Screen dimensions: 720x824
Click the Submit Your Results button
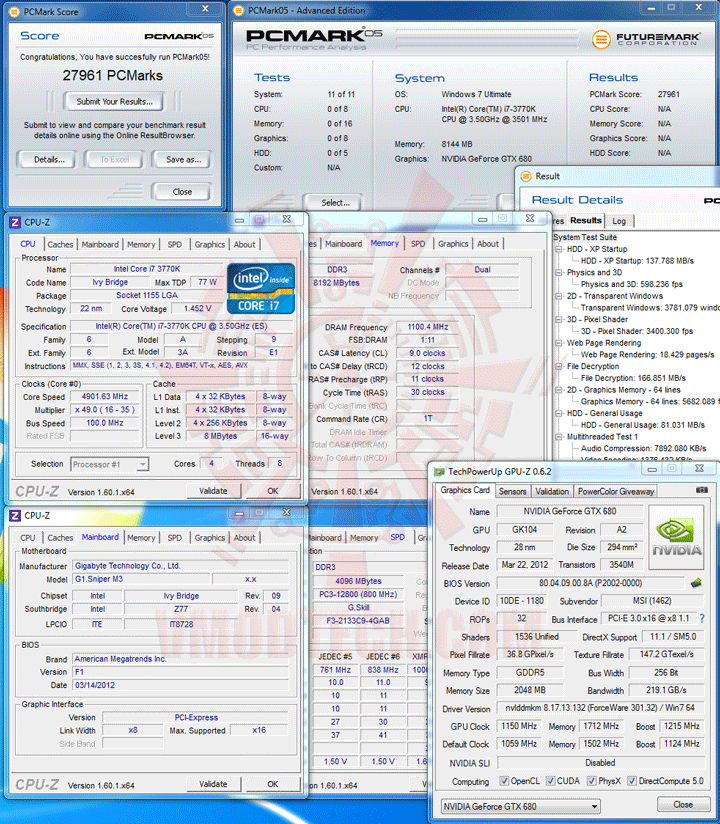pyautogui.click(x=114, y=101)
